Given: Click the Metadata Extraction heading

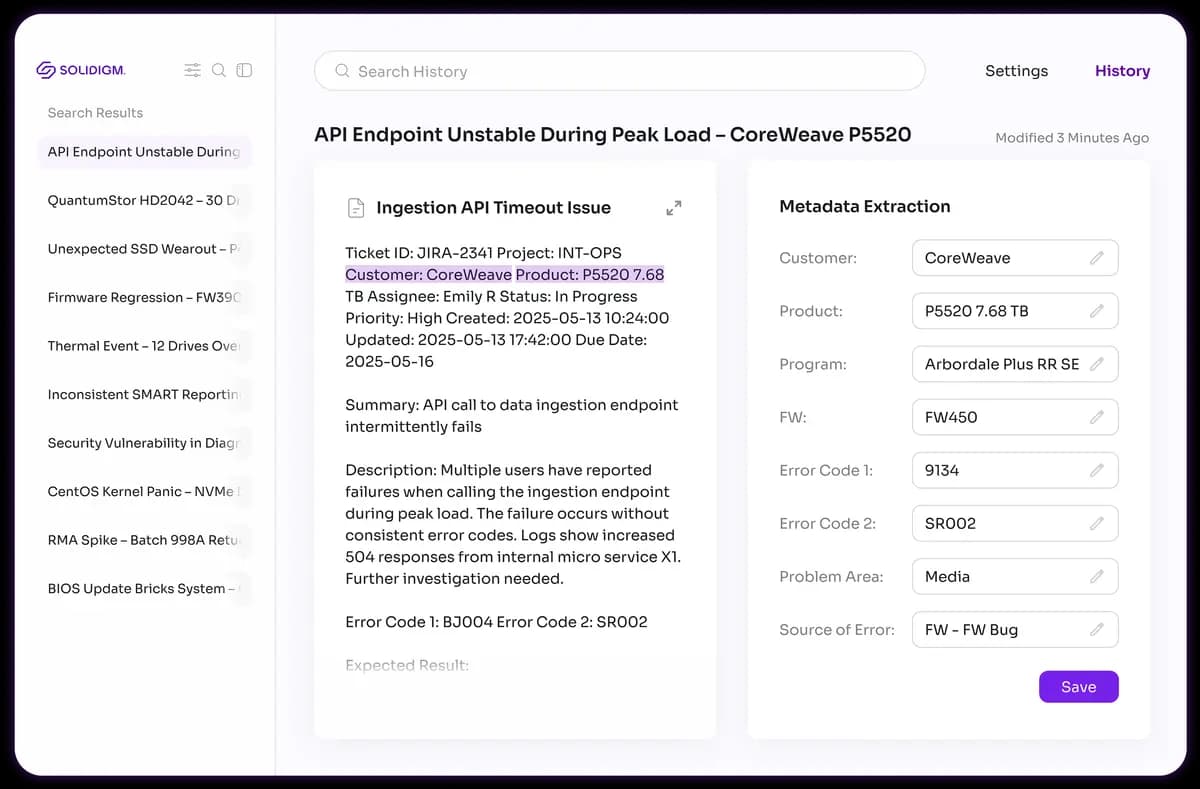Looking at the screenshot, I should point(865,207).
